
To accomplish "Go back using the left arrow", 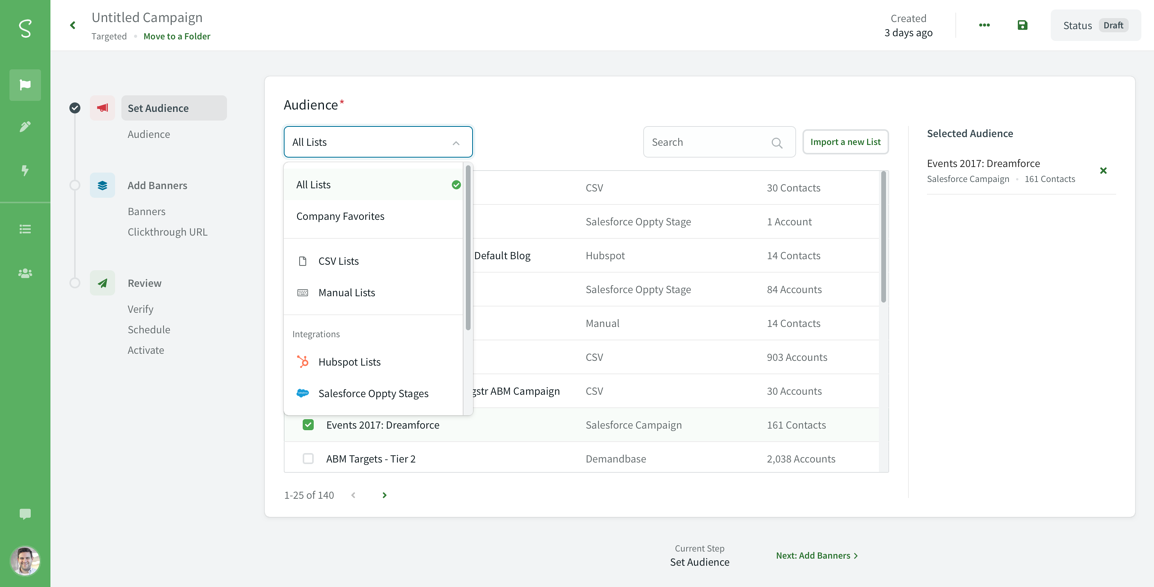I will pos(73,25).
